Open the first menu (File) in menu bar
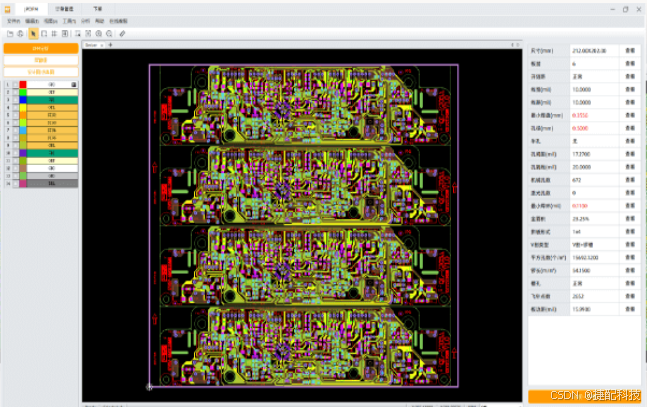Viewport: 647px width, 407px height. pos(13,21)
